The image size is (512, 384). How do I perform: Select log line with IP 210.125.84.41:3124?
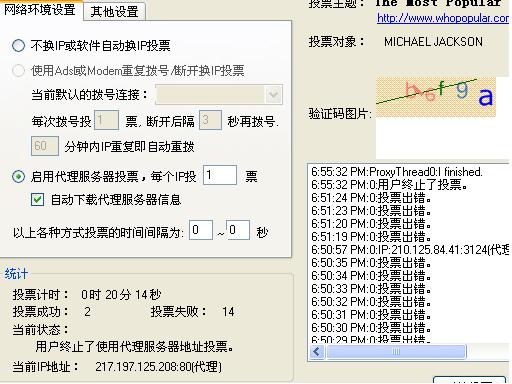(x=410, y=250)
